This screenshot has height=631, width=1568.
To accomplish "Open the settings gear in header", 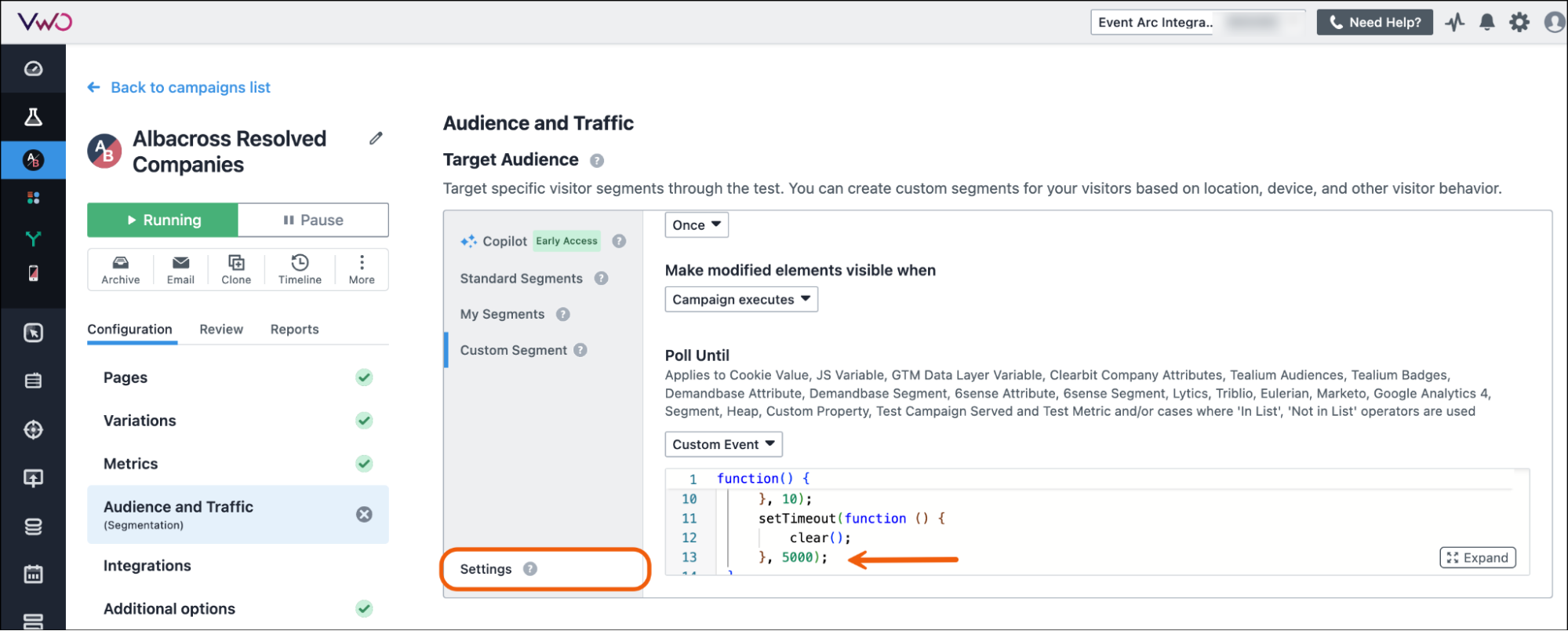I will click(x=1519, y=22).
